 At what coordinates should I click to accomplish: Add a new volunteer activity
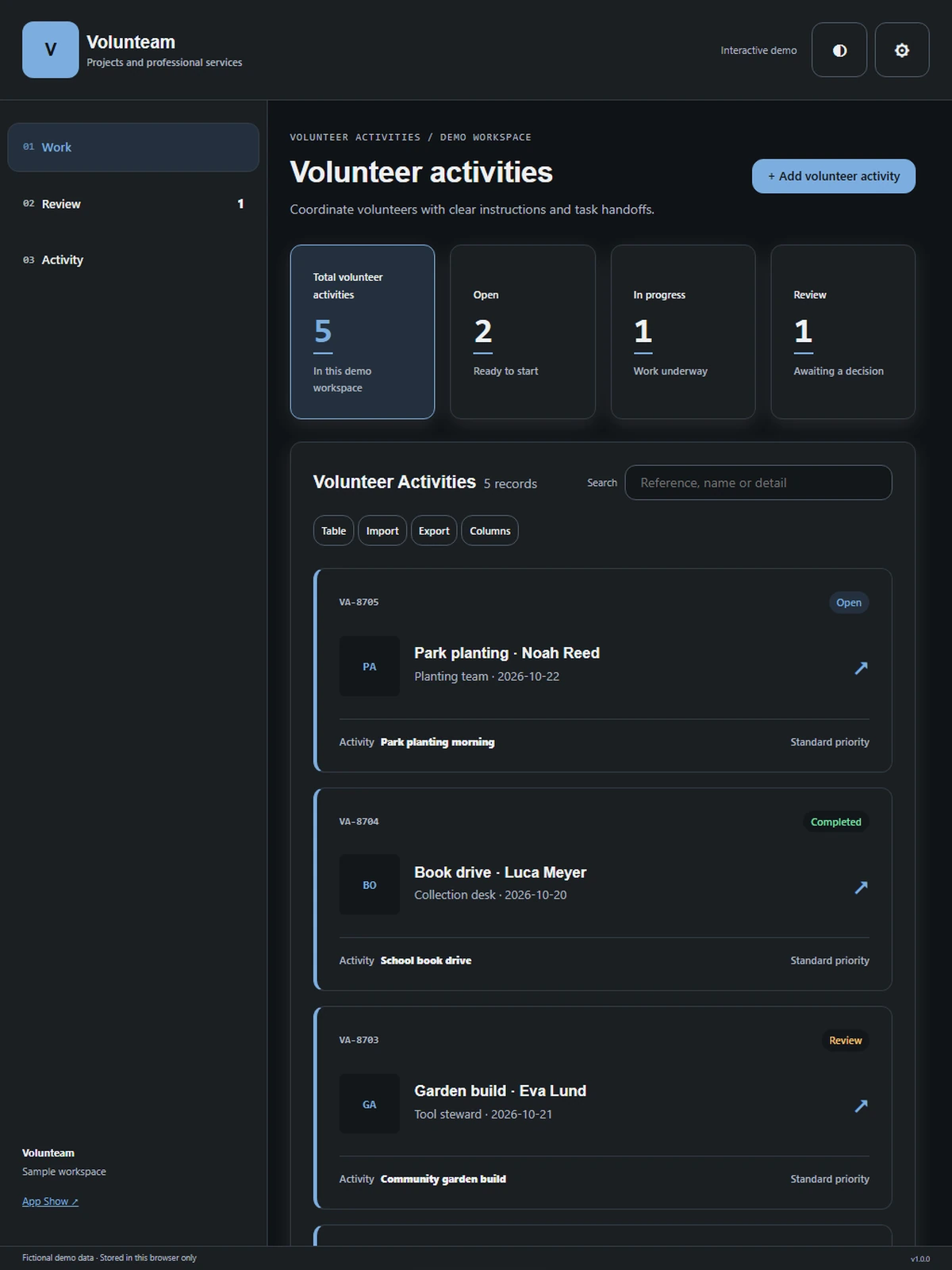pos(834,176)
